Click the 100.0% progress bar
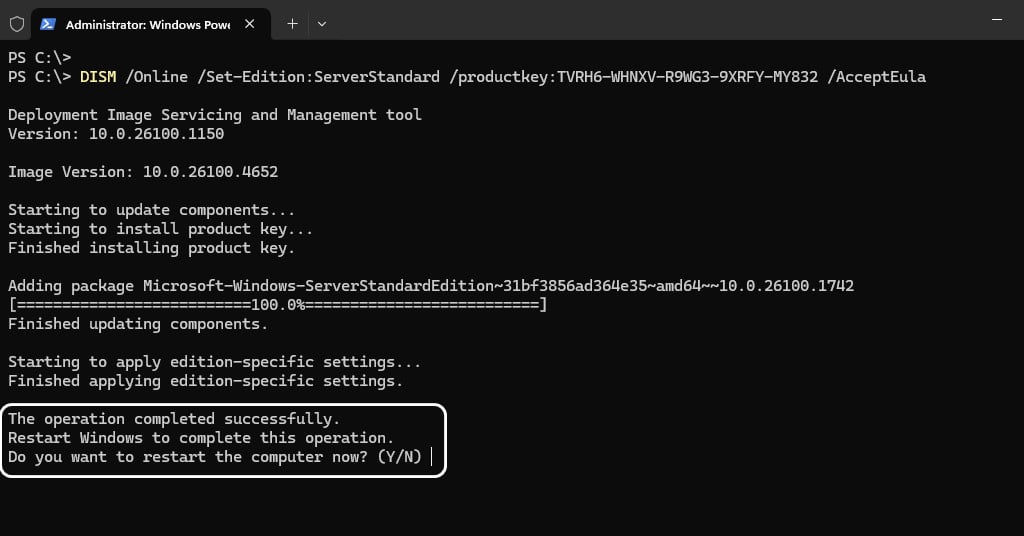Viewport: 1024px width, 536px height. tap(278, 305)
